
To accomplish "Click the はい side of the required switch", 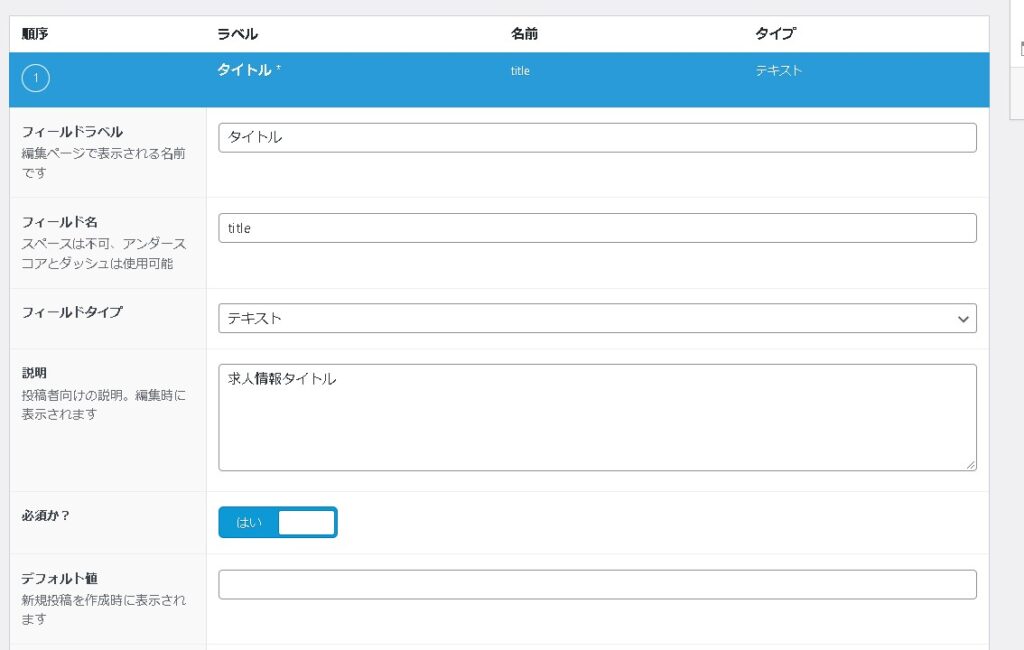I will [x=248, y=522].
